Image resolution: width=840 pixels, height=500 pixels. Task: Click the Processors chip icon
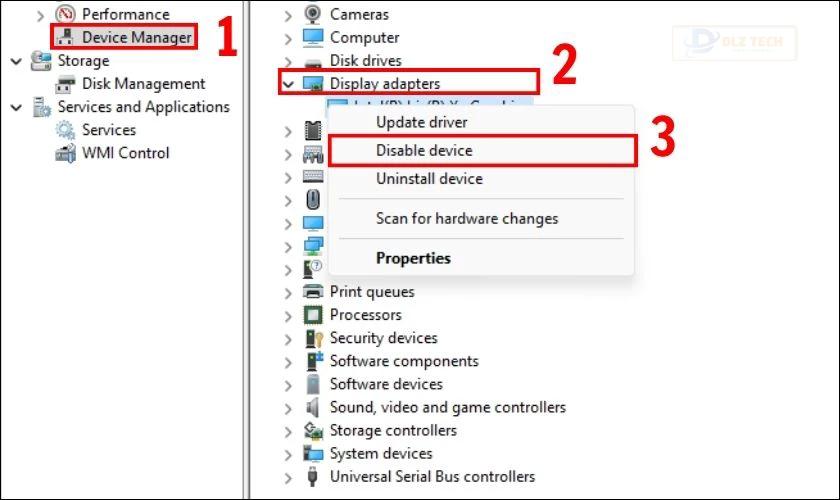pyautogui.click(x=313, y=315)
